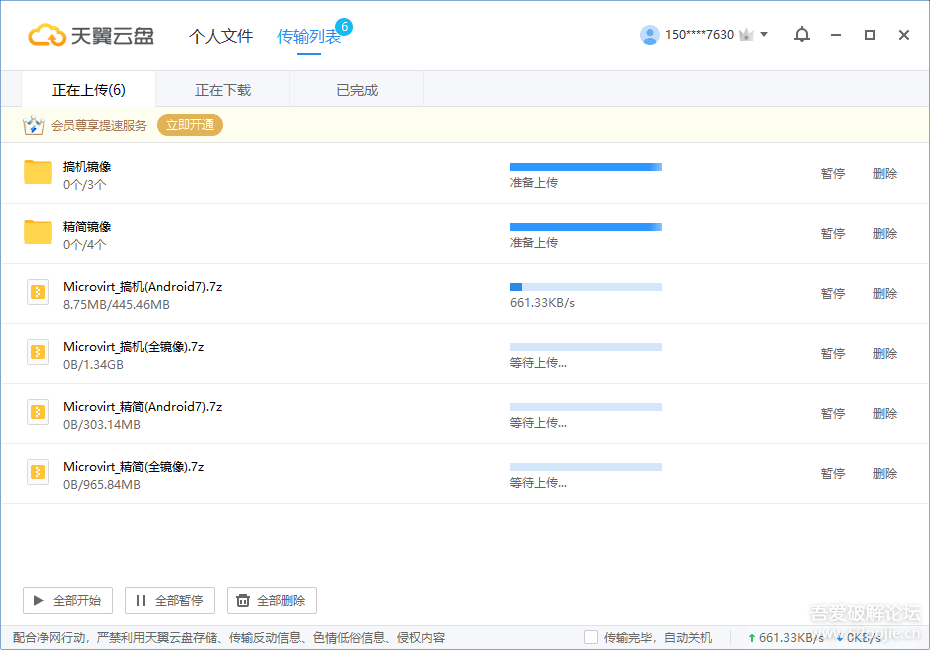Pause Microvirt_搞机(全镜像).7z upload
Image resolution: width=930 pixels, height=650 pixels.
coord(833,353)
